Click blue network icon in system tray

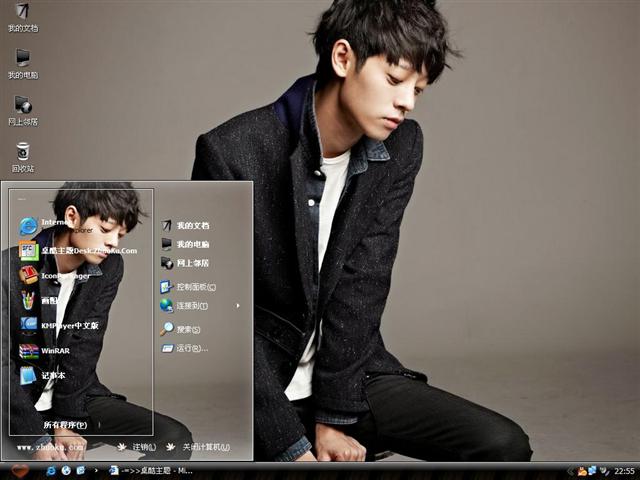point(592,471)
